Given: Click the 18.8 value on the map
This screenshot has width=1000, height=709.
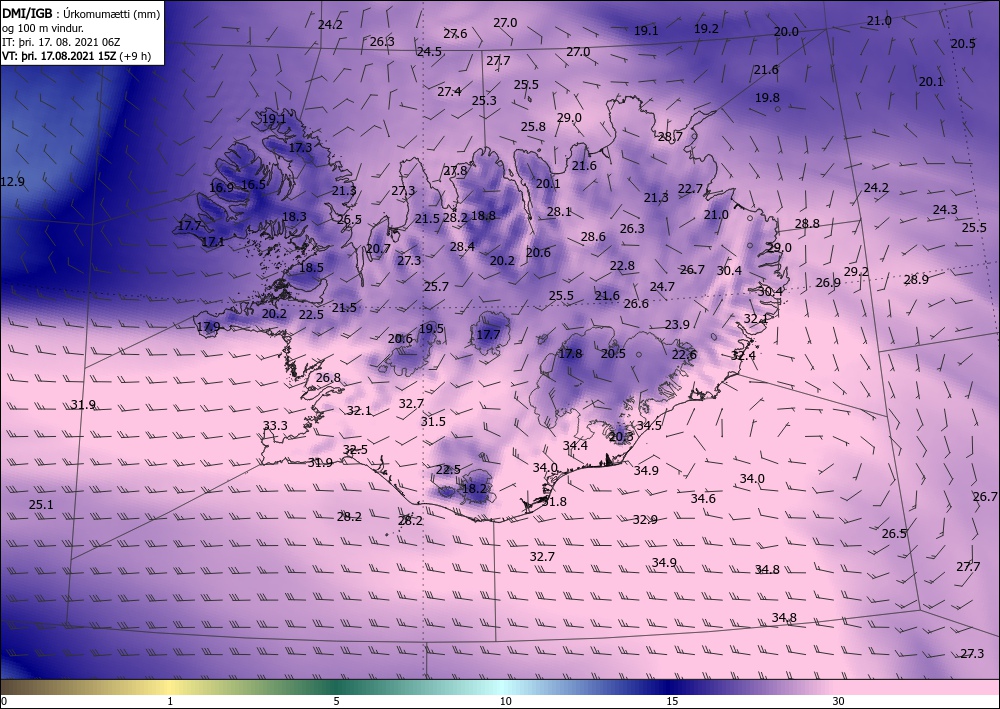Looking at the screenshot, I should pyautogui.click(x=483, y=216).
